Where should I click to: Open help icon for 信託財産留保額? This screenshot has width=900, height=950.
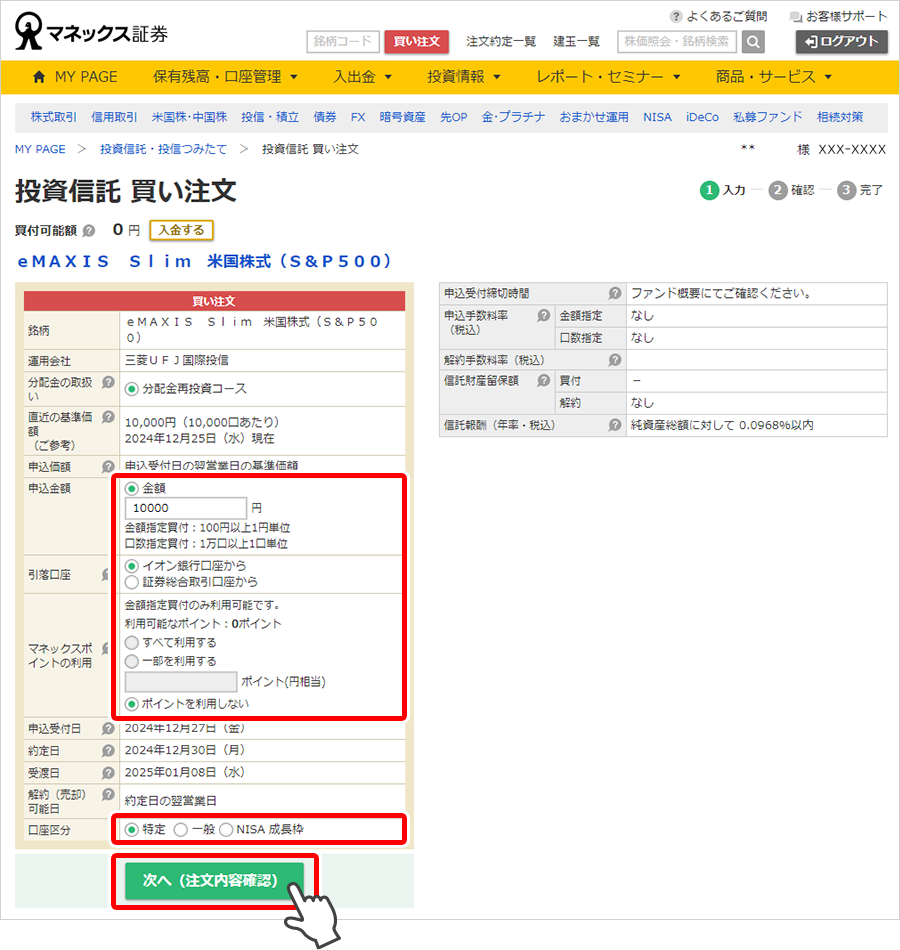coord(544,380)
